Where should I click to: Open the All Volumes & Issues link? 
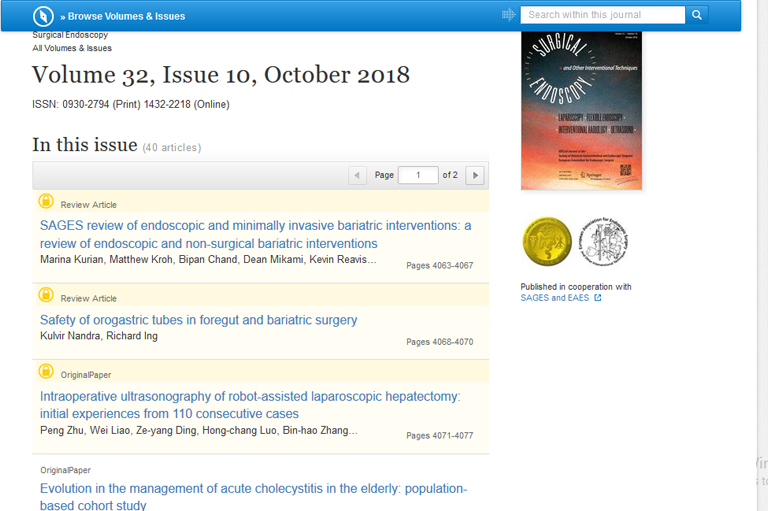[x=72, y=48]
